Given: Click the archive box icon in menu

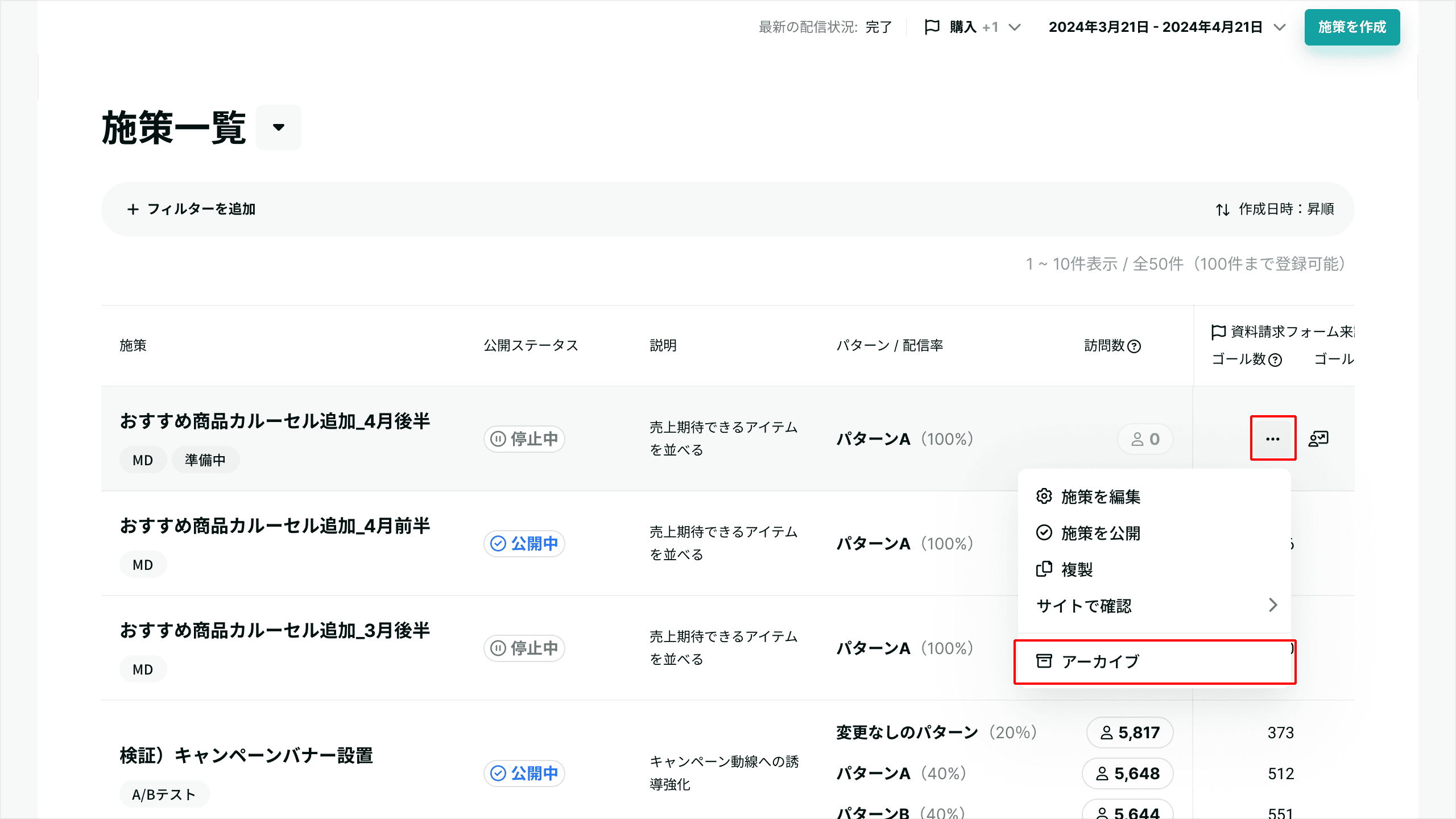Looking at the screenshot, I should 1044,661.
